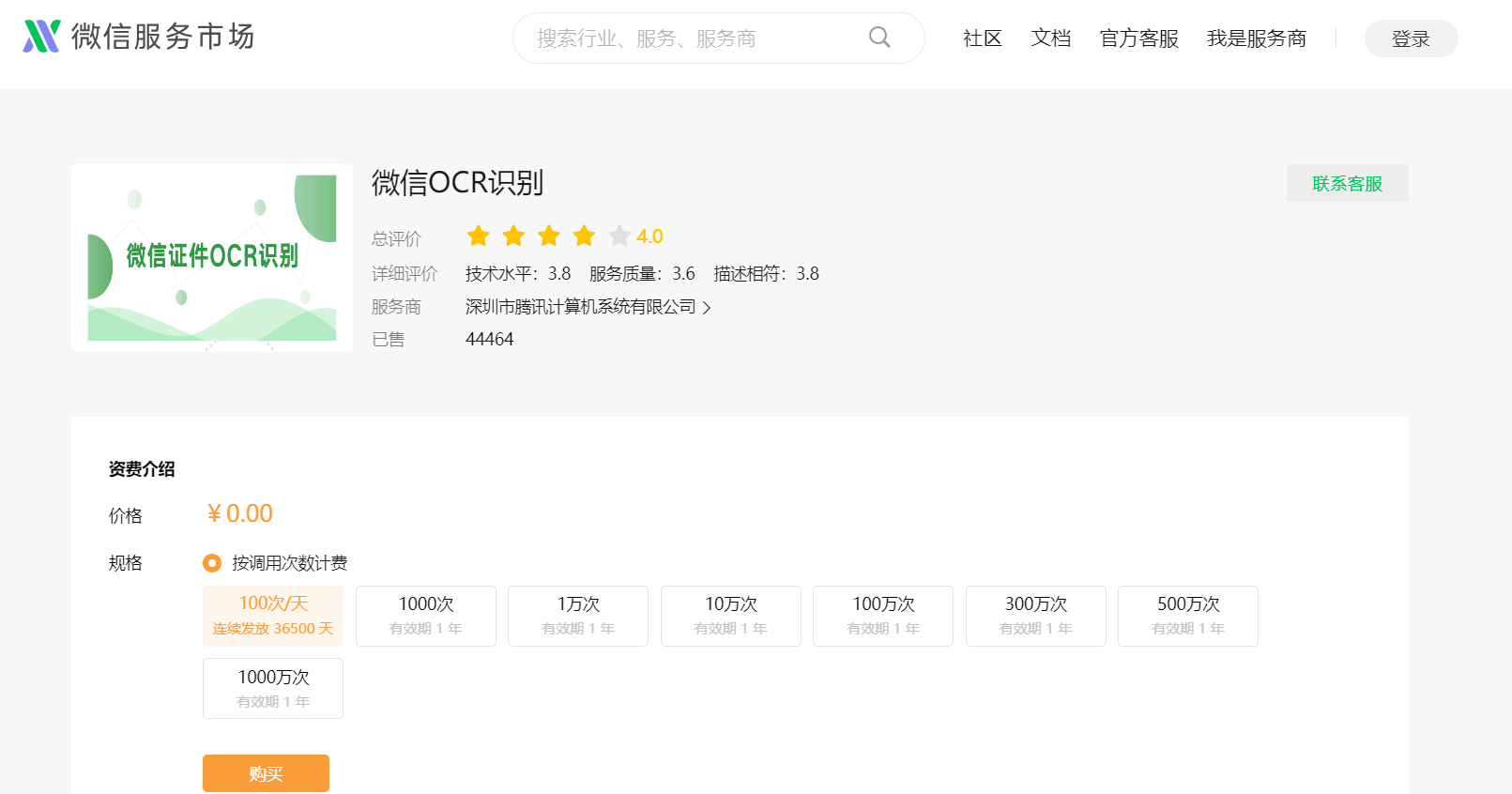Select the 1万次 plan option
Image resolution: width=1512 pixels, height=794 pixels.
(578, 616)
